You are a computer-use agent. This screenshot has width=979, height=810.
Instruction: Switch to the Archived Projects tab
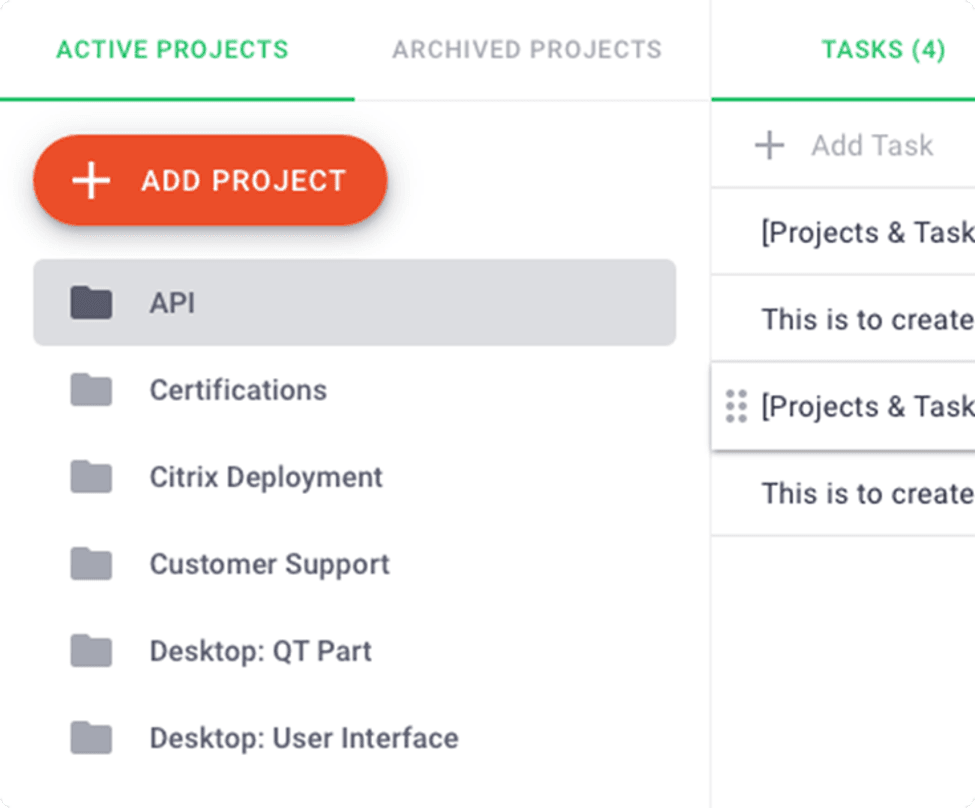pyautogui.click(x=527, y=49)
